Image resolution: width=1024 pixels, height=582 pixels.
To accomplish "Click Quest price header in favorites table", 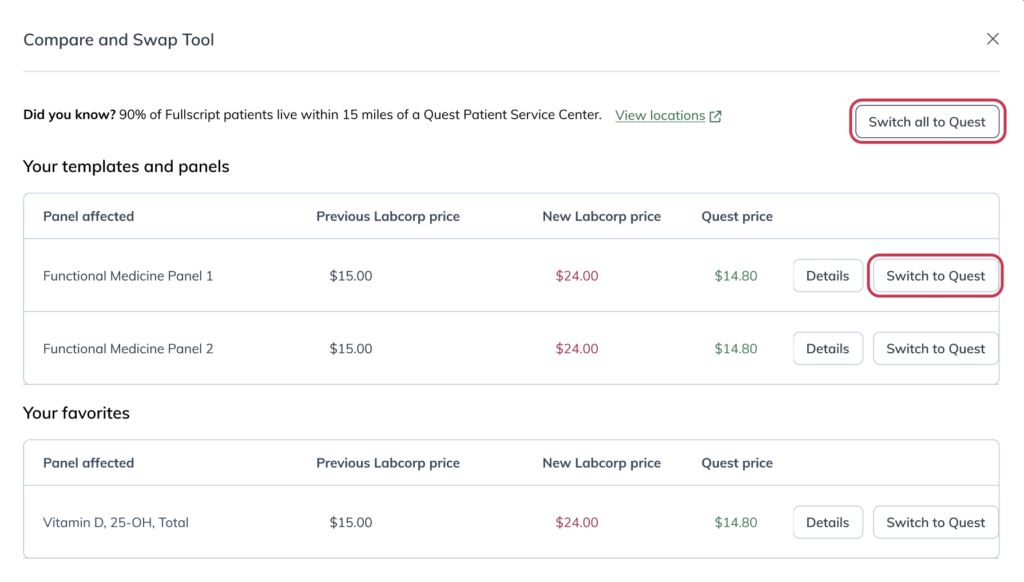I will (737, 463).
